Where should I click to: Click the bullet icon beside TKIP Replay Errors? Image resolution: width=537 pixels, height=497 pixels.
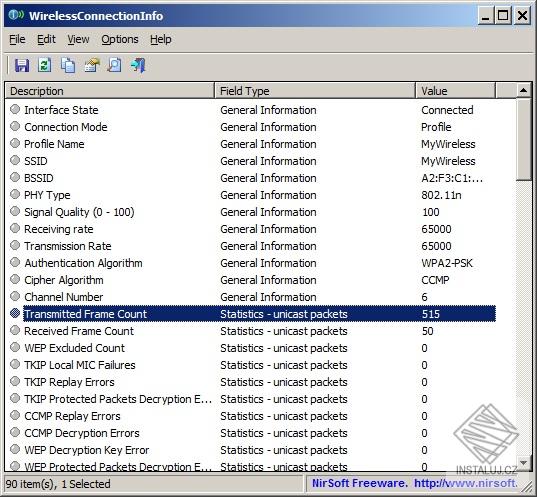point(15,381)
